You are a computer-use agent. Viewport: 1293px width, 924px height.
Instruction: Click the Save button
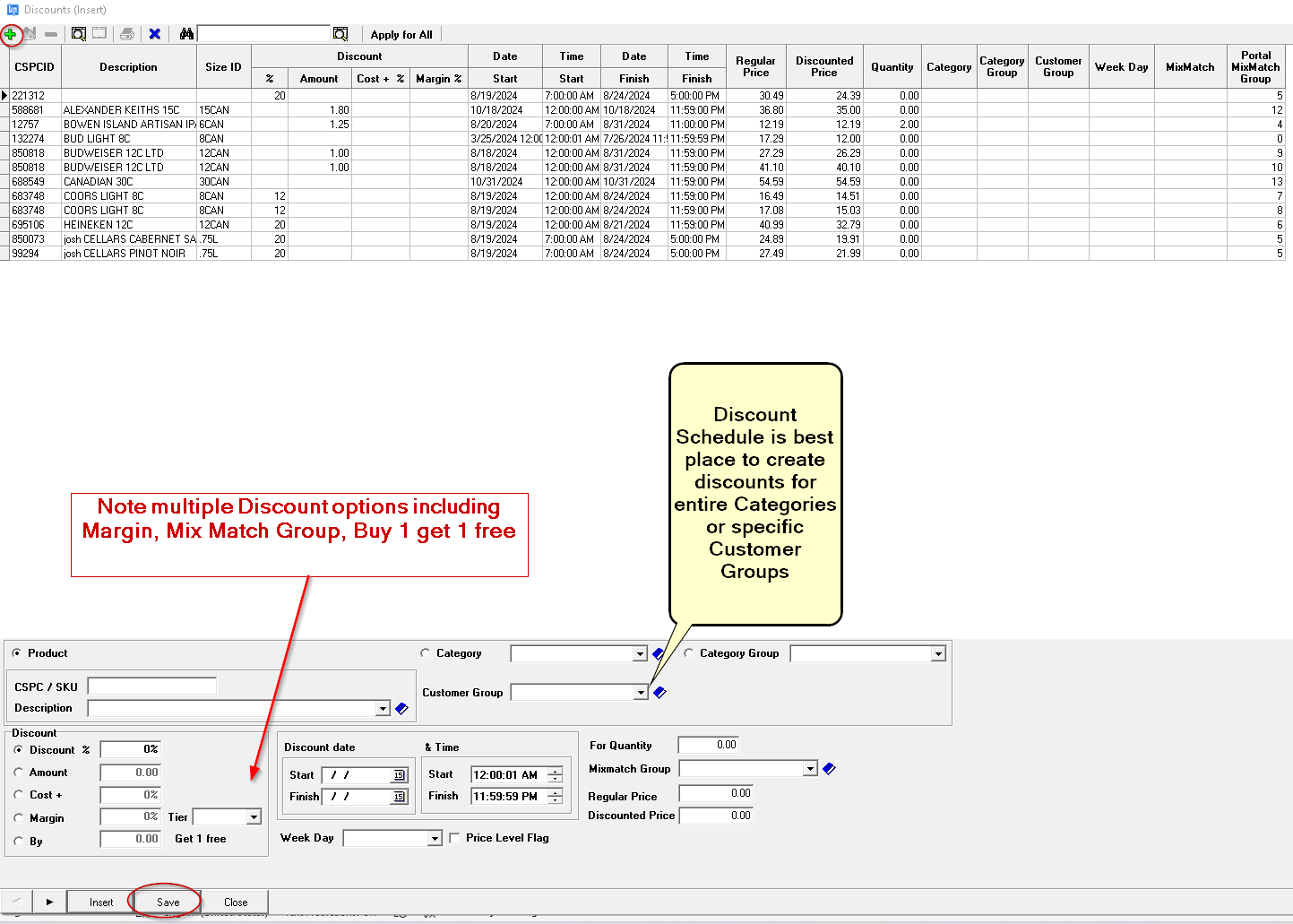tap(168, 902)
